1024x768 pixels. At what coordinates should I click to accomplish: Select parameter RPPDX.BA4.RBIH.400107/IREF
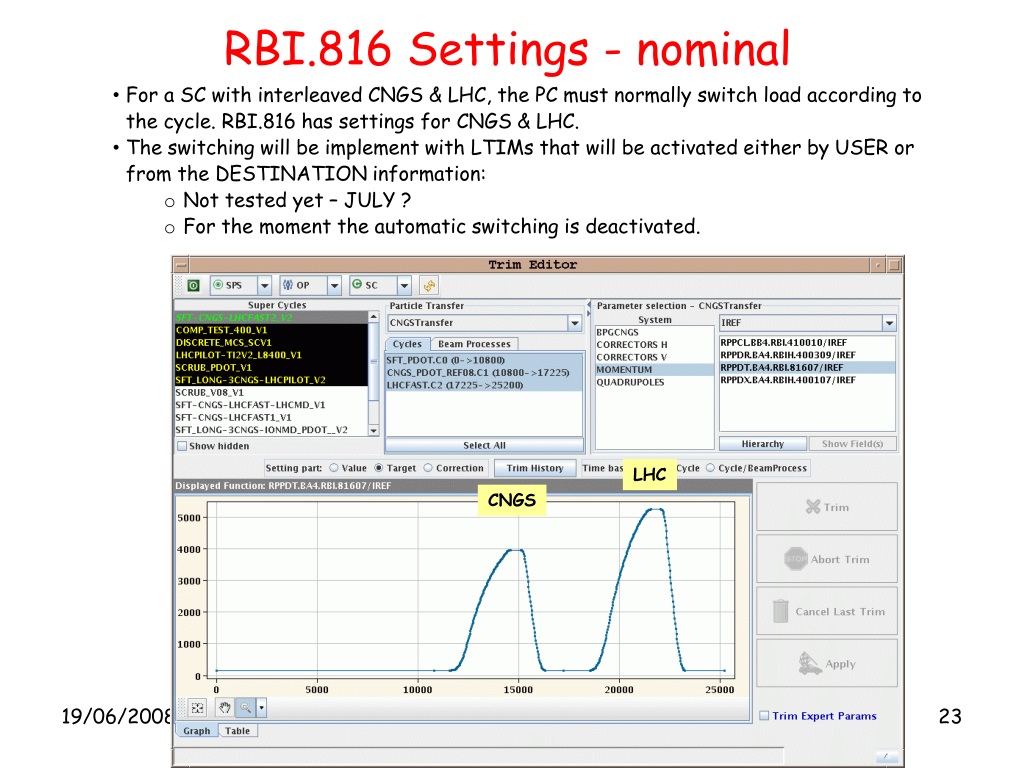807,379
